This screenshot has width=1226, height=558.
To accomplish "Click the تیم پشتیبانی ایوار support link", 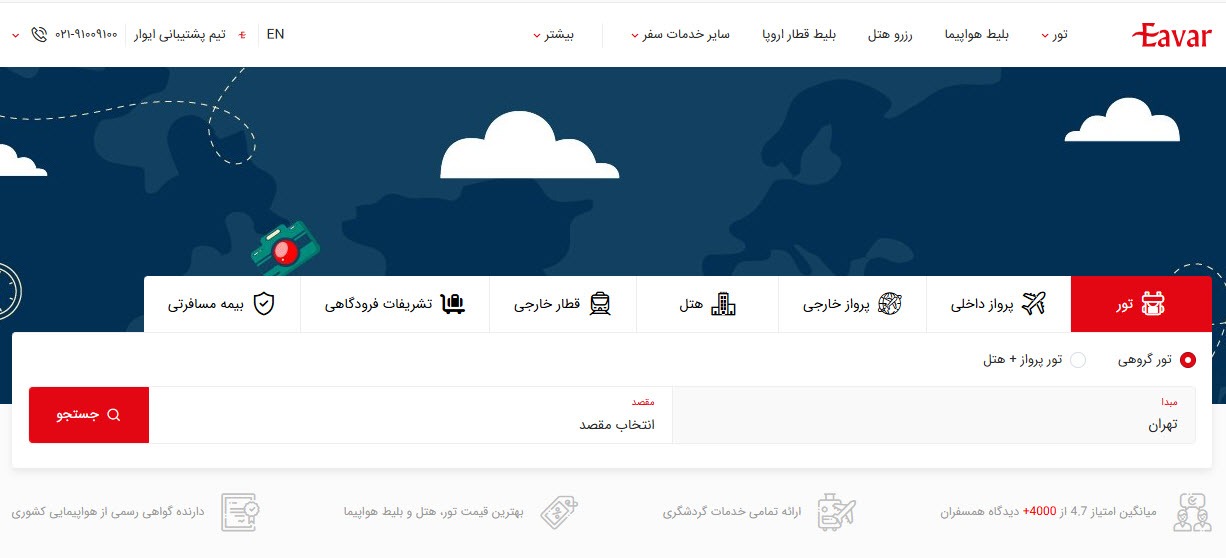I will (x=179, y=35).
